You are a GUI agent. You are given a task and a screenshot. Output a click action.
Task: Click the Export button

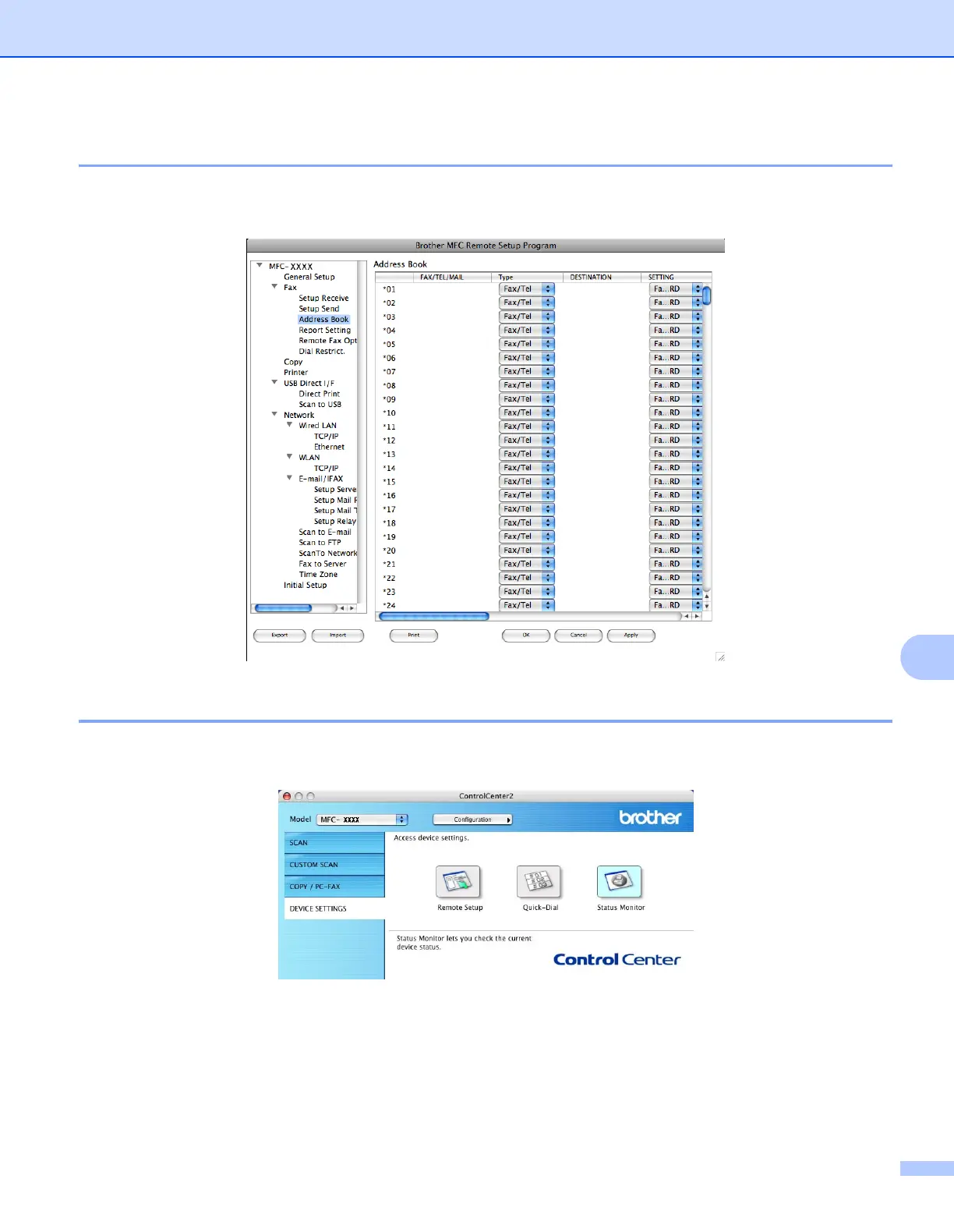(280, 635)
